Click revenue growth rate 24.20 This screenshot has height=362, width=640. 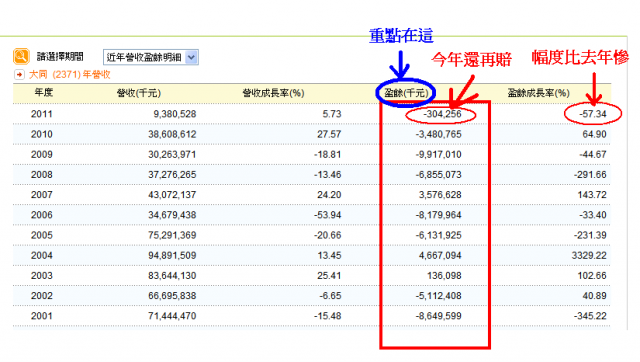pos(329,195)
